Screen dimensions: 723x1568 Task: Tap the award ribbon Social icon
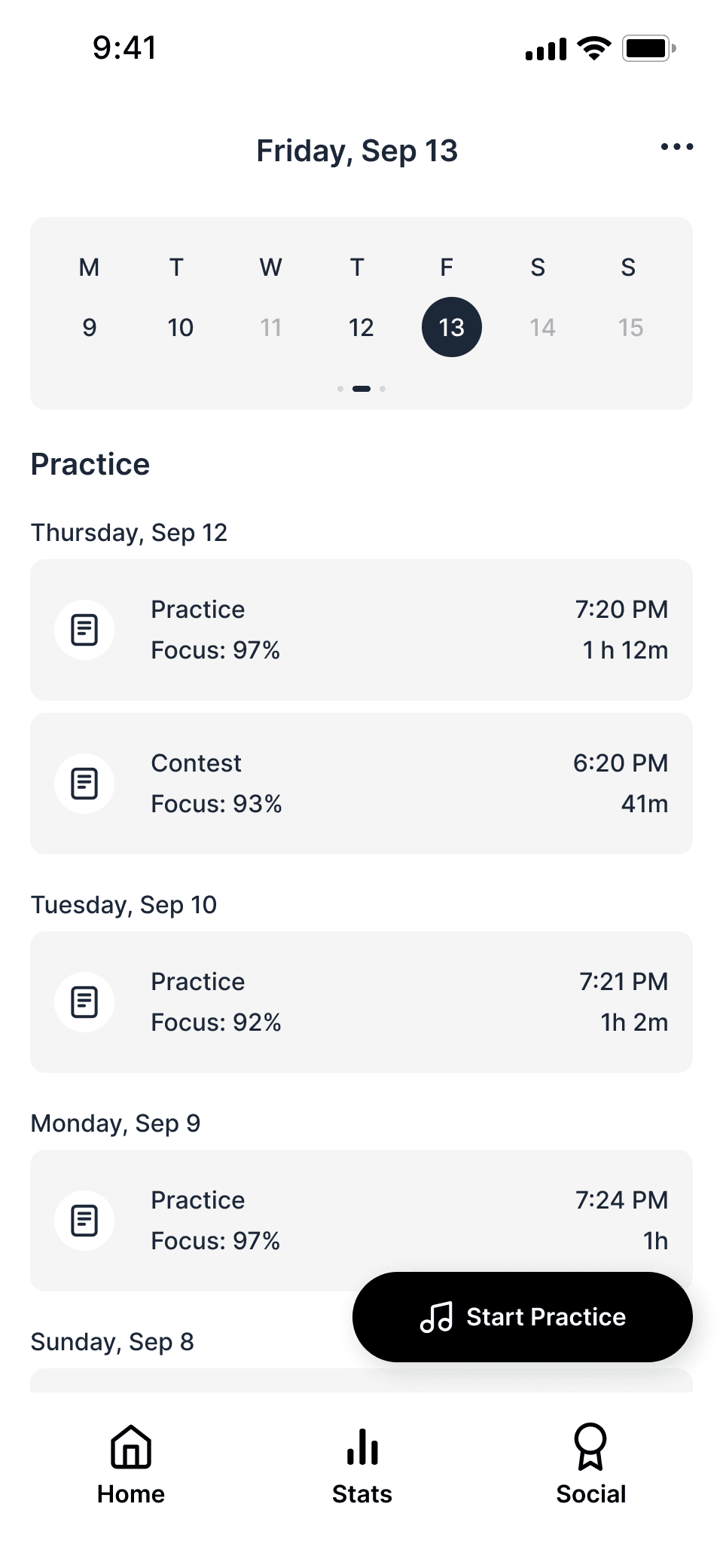click(x=590, y=1447)
